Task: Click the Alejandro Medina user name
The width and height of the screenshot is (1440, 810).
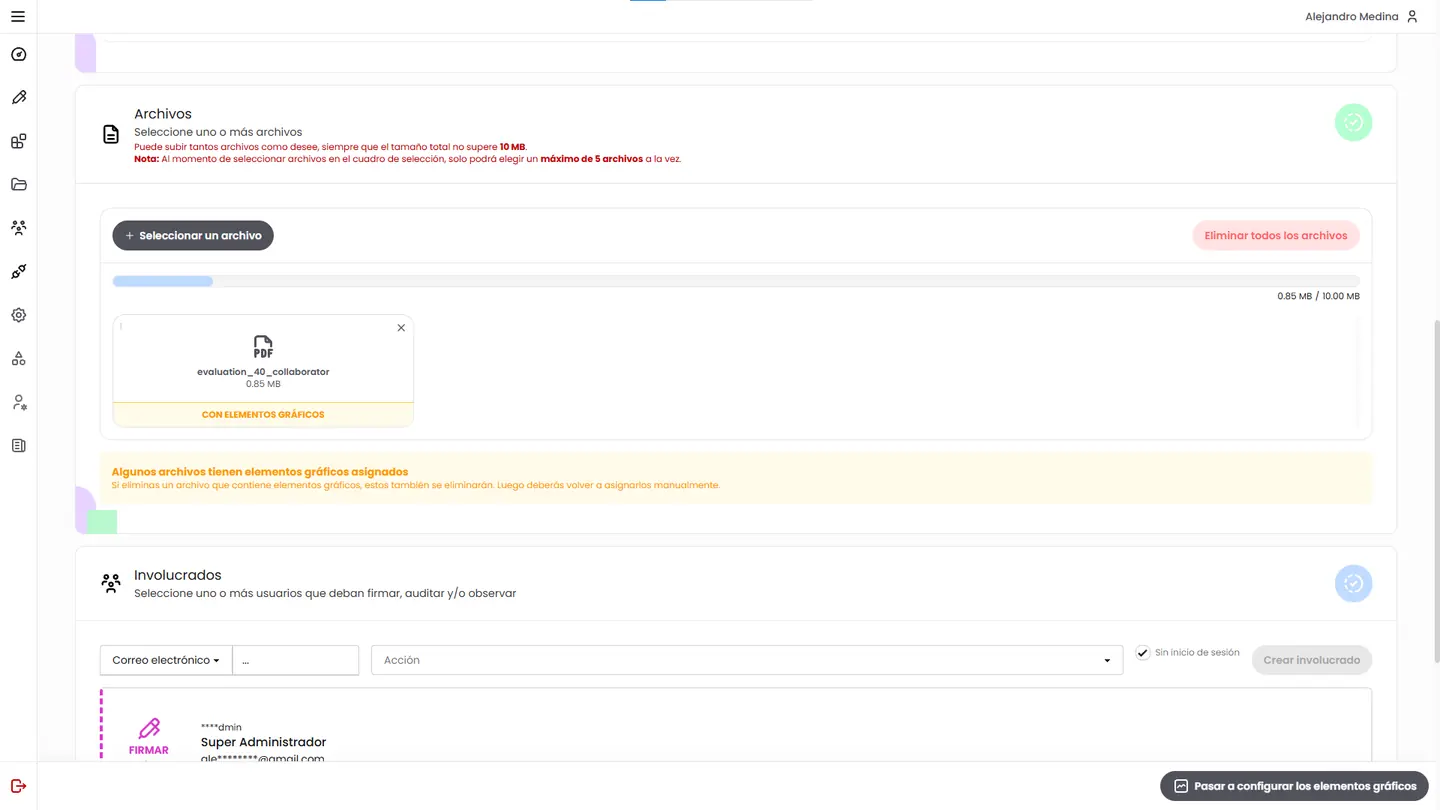Action: (1351, 16)
